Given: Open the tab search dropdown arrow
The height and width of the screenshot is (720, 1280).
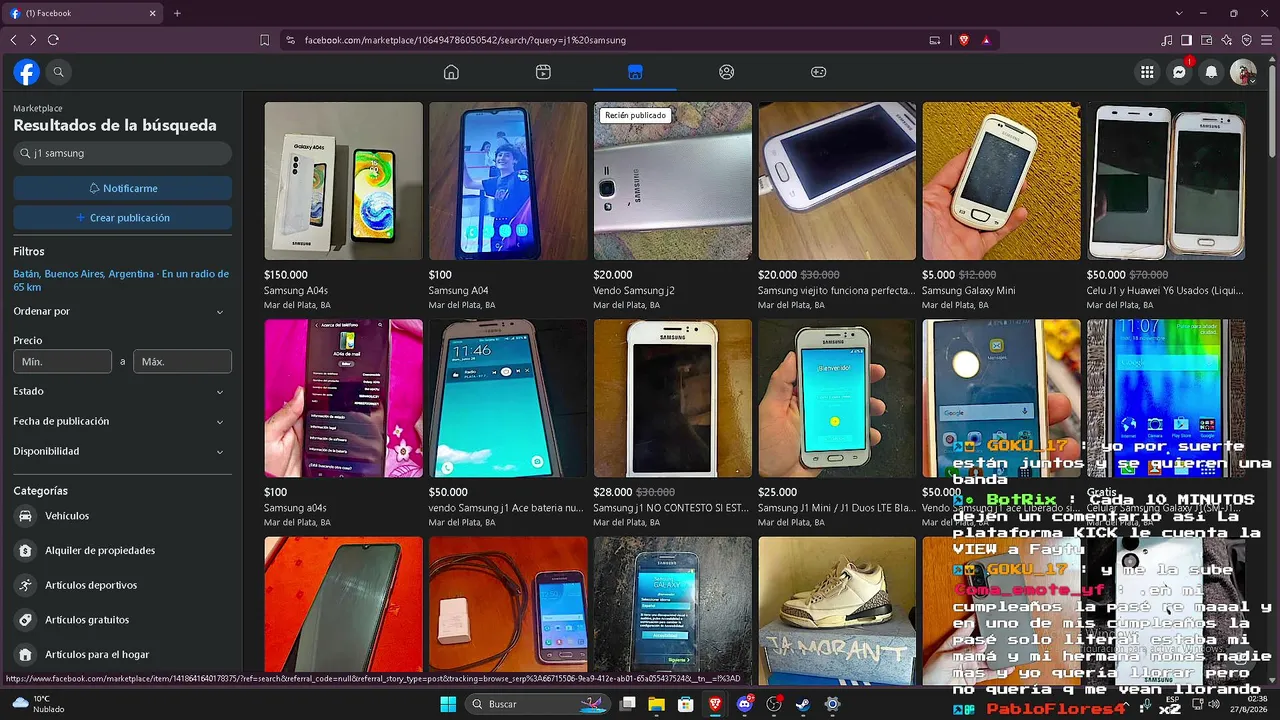Looking at the screenshot, I should point(1179,13).
